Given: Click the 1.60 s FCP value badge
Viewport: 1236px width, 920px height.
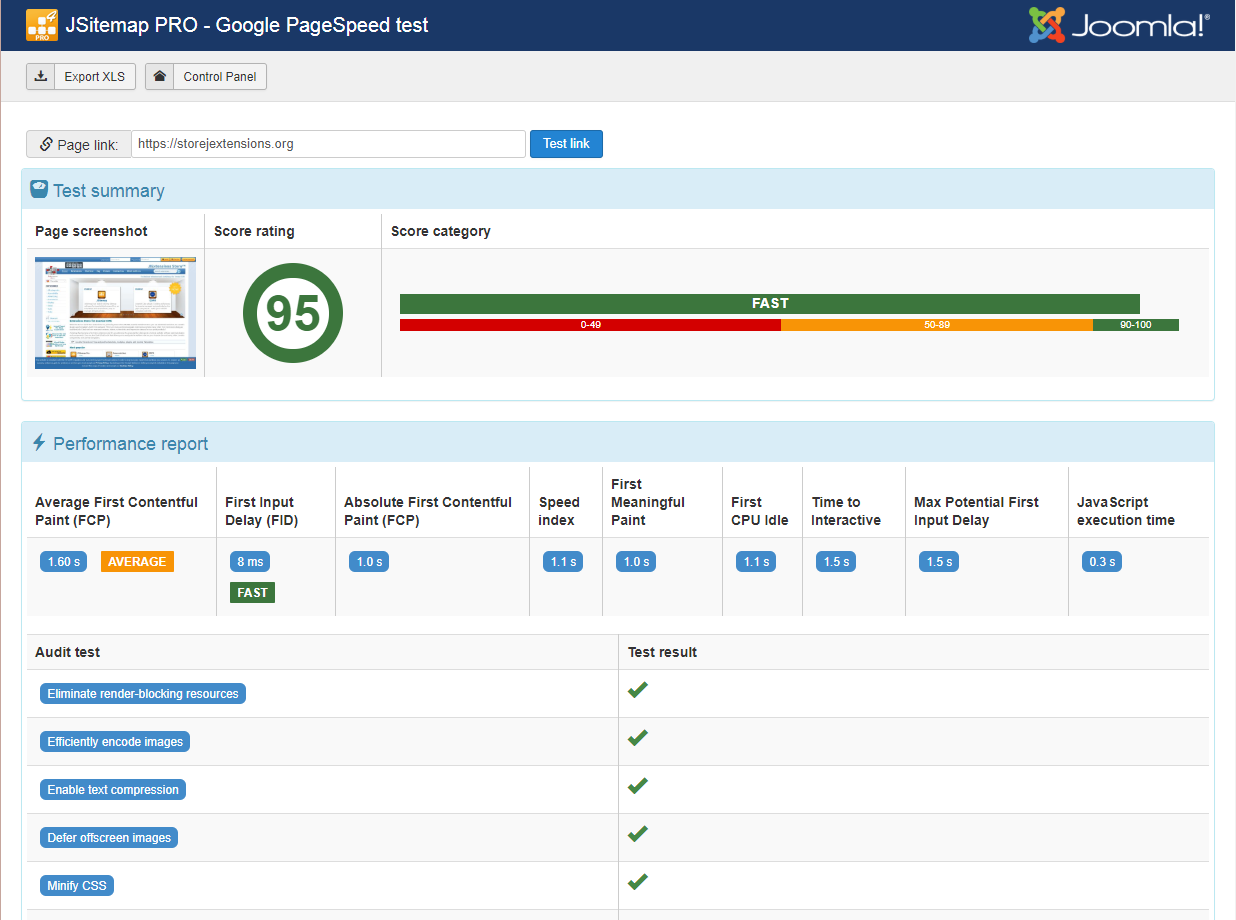Looking at the screenshot, I should 64,562.
